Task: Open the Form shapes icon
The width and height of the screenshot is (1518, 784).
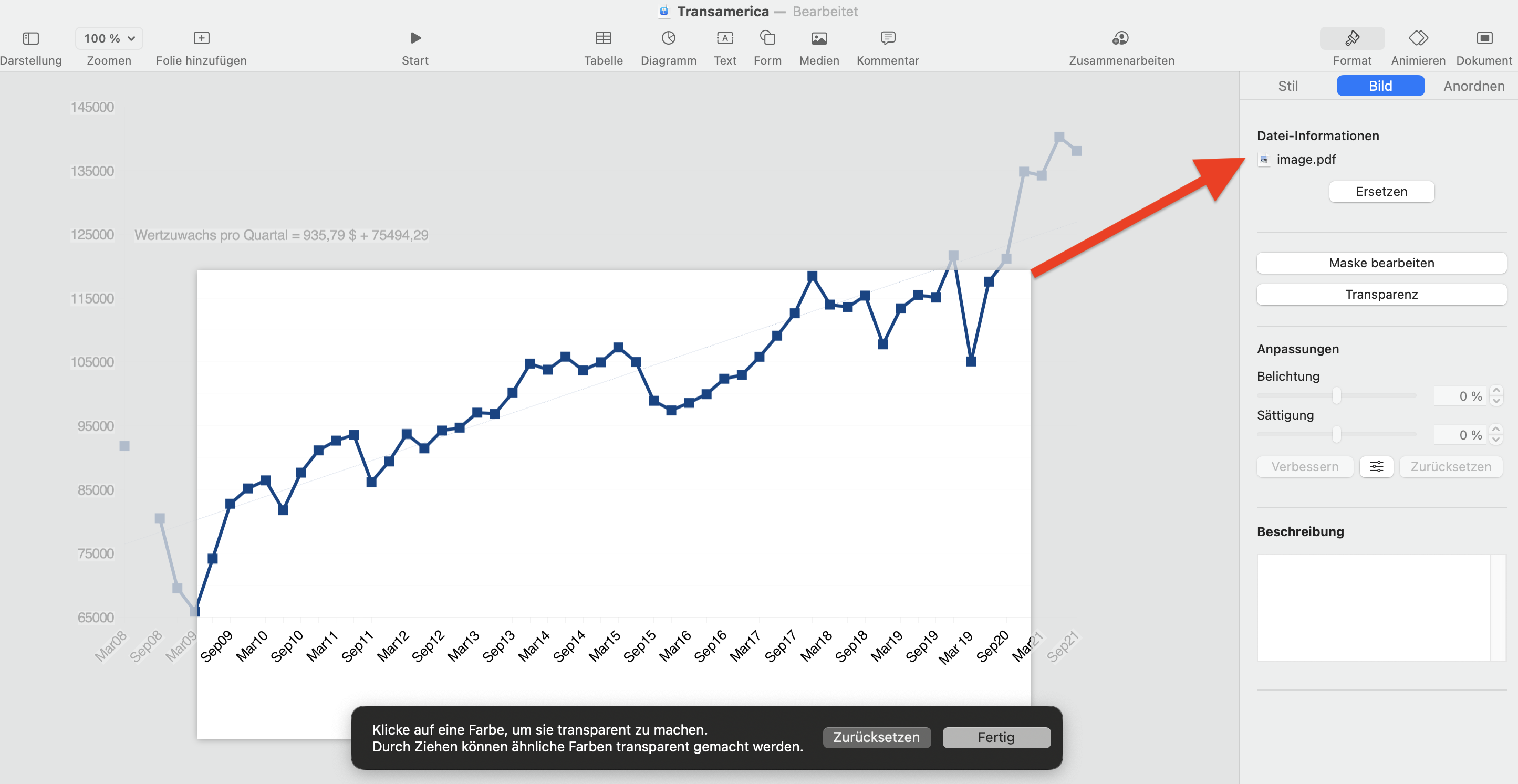Action: pyautogui.click(x=767, y=38)
